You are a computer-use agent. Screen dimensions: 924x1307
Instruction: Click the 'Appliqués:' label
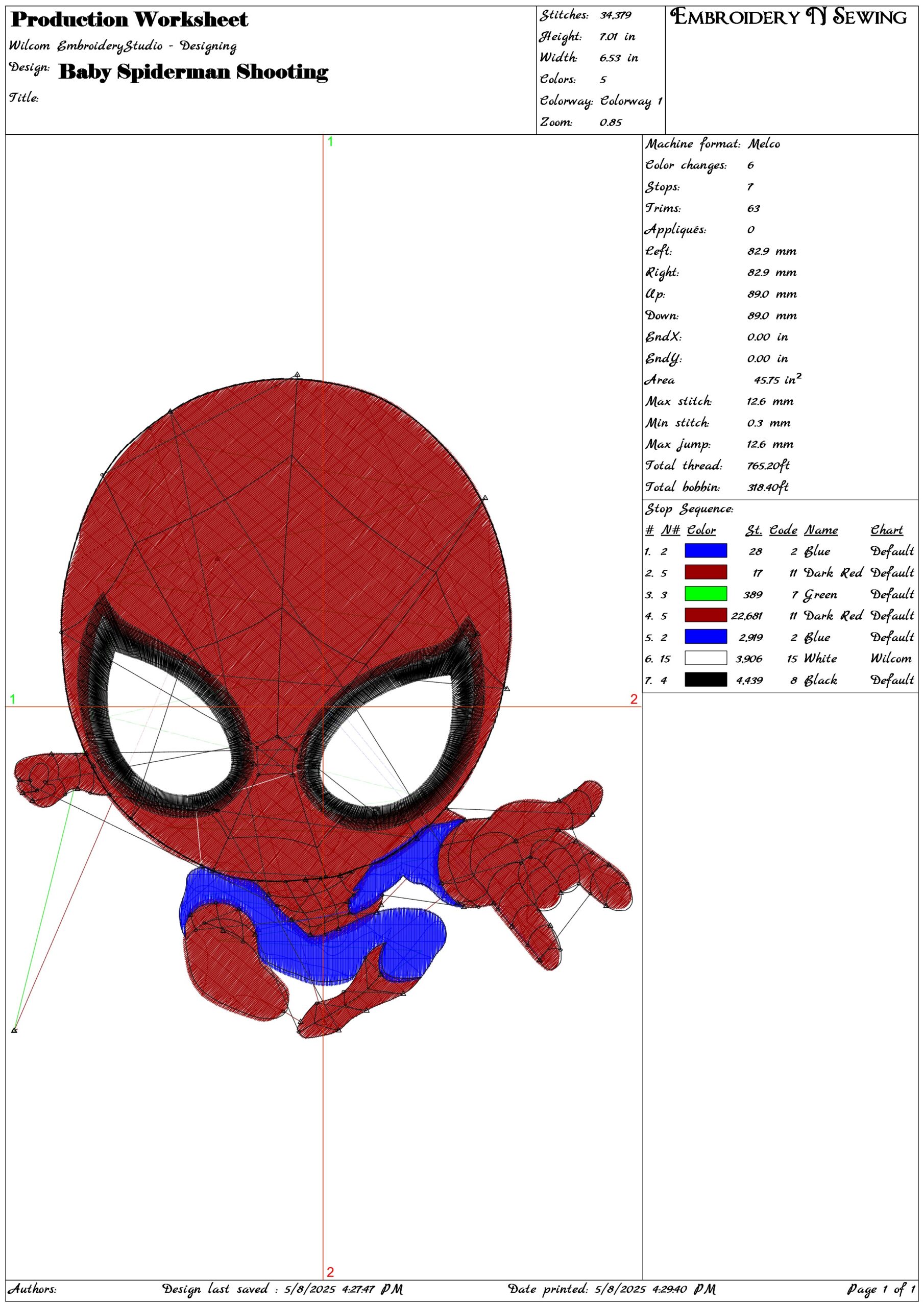[x=675, y=230]
